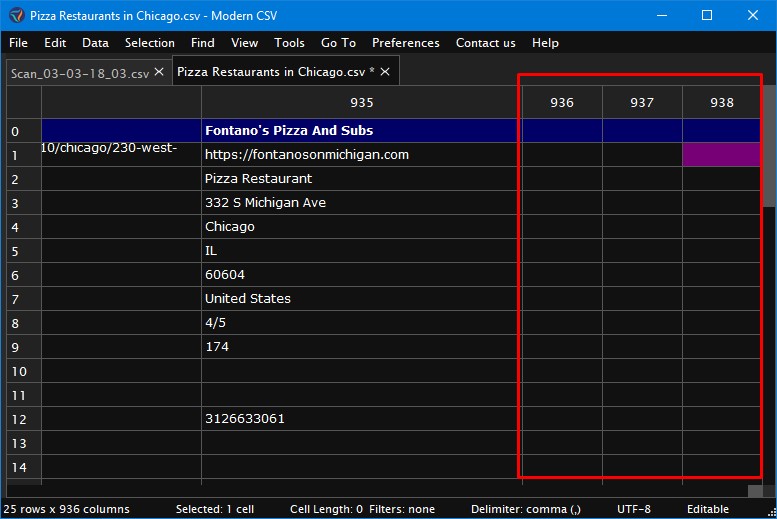This screenshot has width=777, height=519.
Task: Open the Tools menu
Action: tap(289, 43)
